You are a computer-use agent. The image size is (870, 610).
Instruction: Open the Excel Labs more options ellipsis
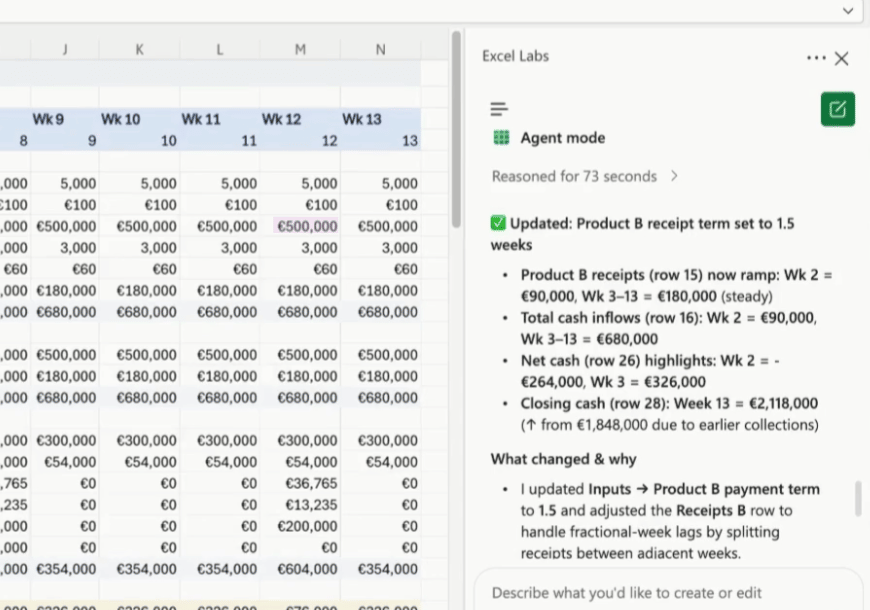pos(816,58)
